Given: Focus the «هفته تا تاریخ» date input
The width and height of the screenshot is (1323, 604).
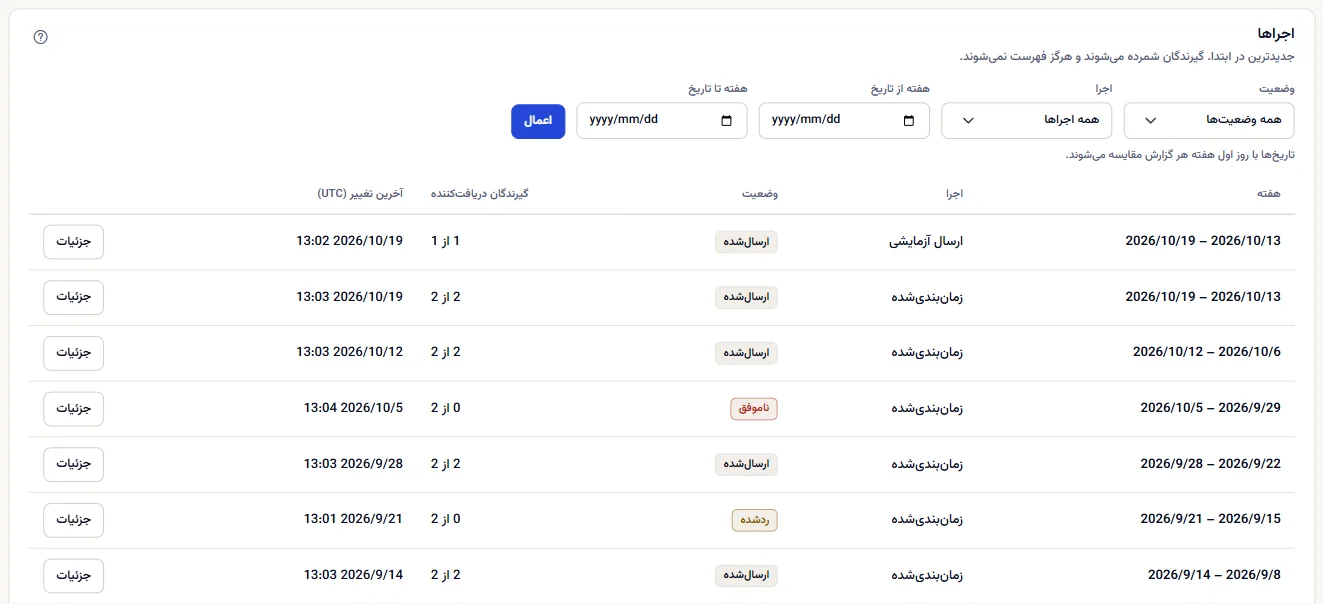Looking at the screenshot, I should pos(662,120).
